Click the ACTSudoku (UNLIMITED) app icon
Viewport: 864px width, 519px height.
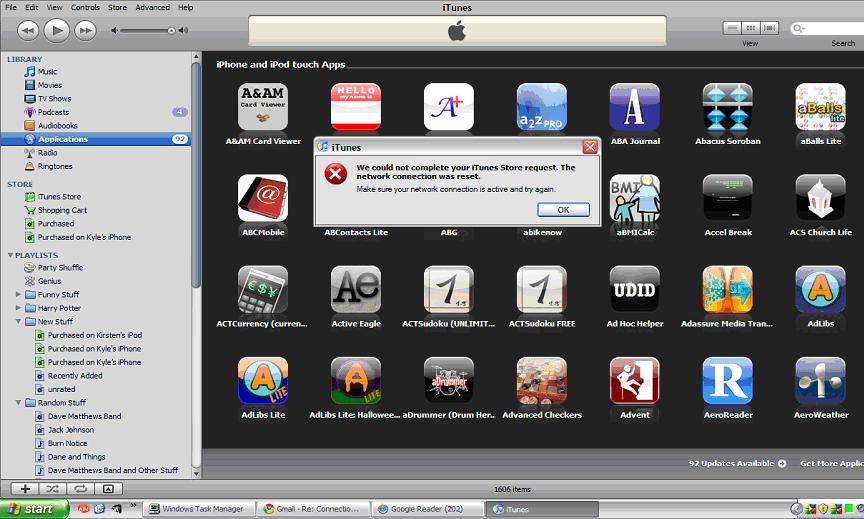coord(449,290)
